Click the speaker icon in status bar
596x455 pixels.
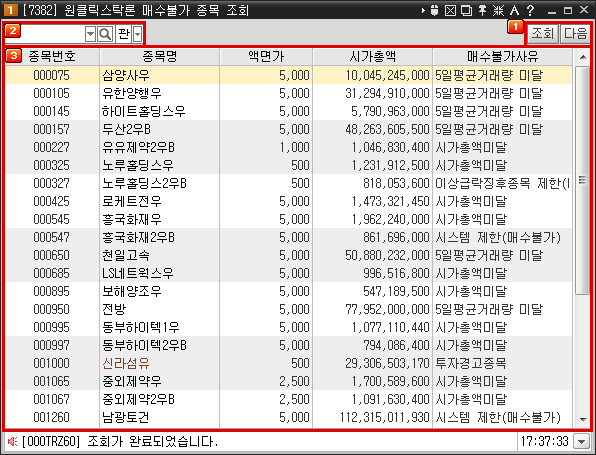(12, 441)
